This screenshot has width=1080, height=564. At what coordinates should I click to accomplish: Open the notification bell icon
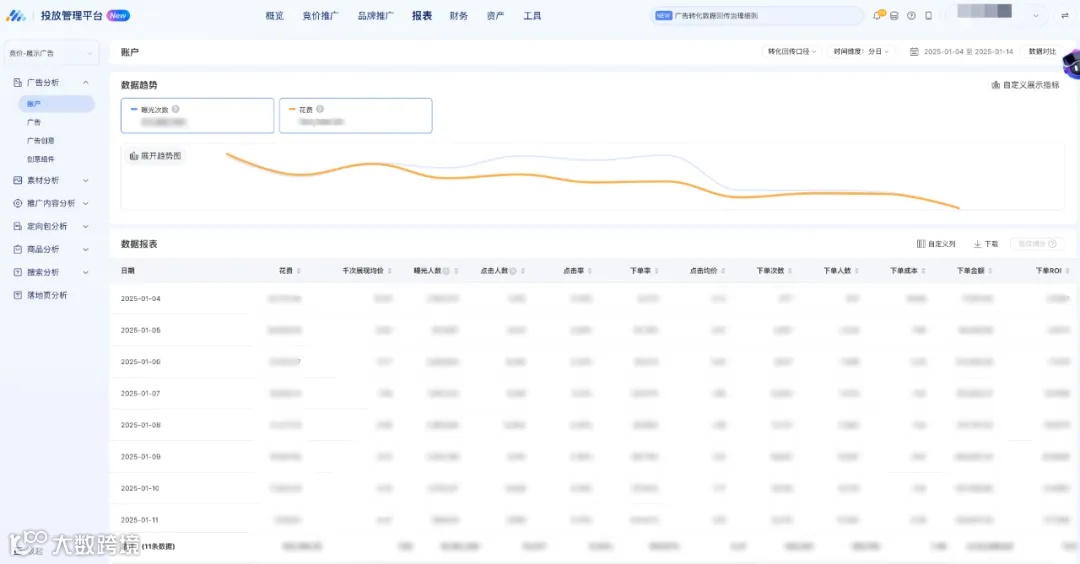pyautogui.click(x=878, y=15)
